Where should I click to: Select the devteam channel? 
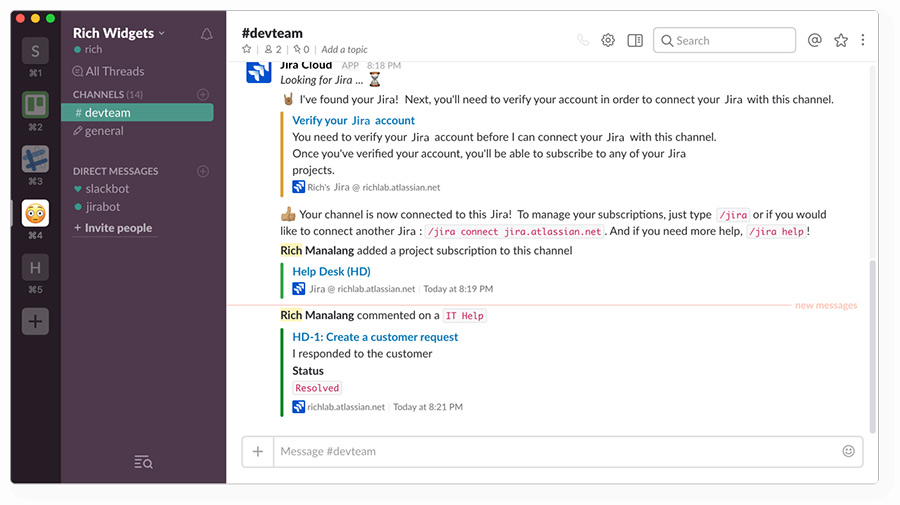tap(137, 112)
